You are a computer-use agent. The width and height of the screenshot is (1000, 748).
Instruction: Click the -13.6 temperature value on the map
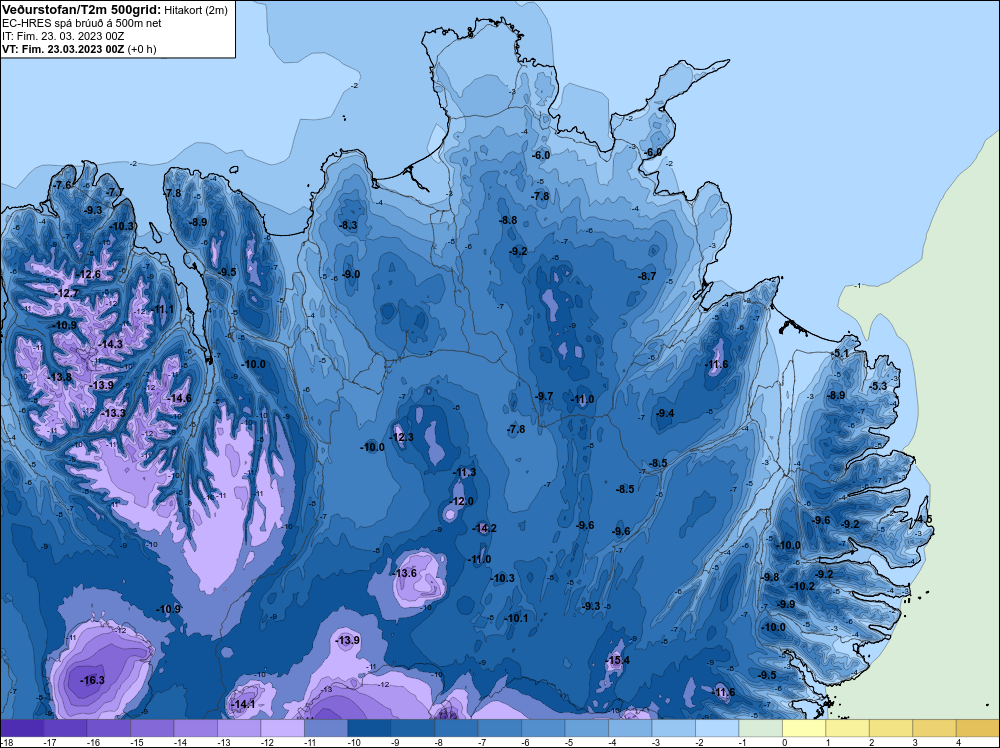pos(404,573)
